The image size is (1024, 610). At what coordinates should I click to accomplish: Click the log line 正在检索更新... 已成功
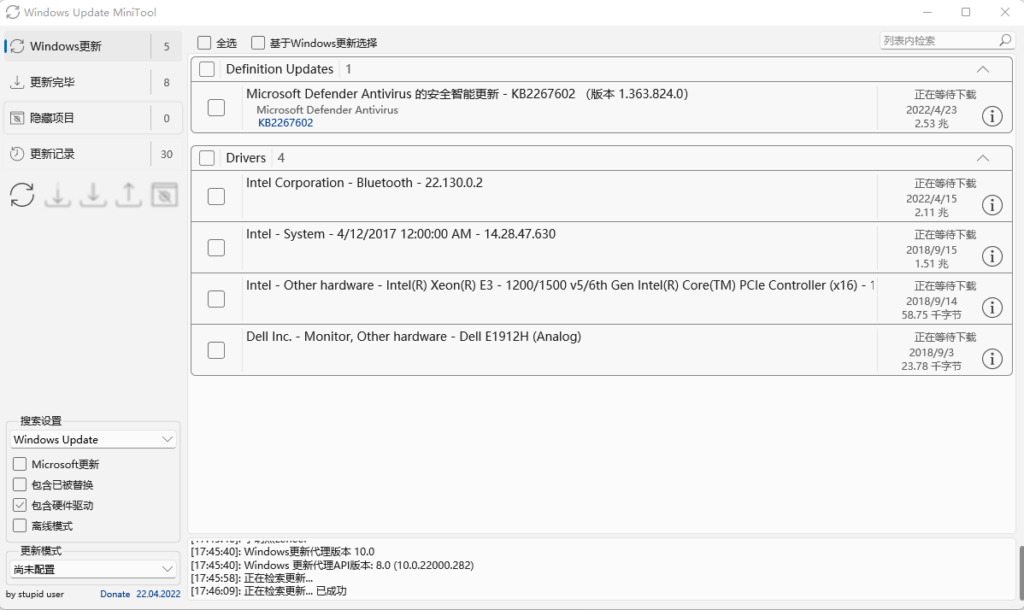[268, 591]
